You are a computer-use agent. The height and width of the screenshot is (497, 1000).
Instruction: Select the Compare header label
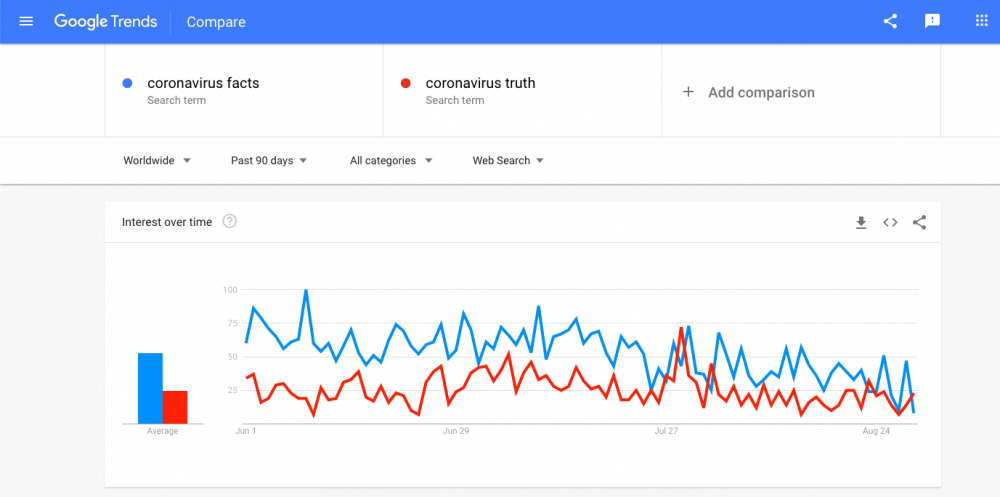click(x=216, y=22)
